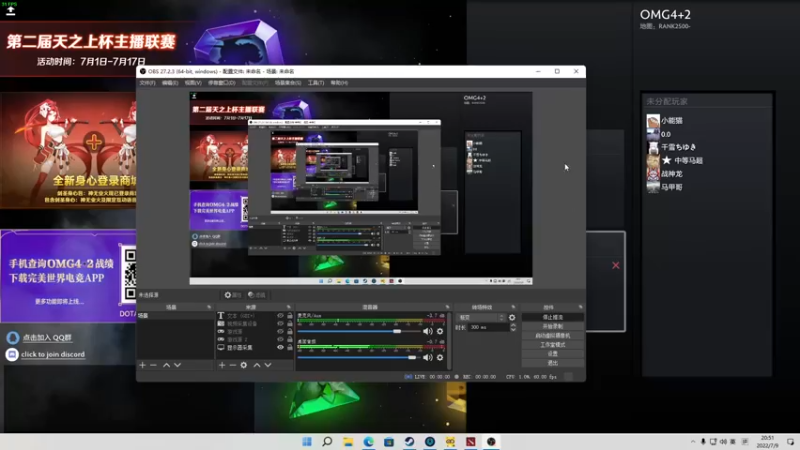The height and width of the screenshot is (450, 800).
Task: Start the virtual camera
Action: point(553,336)
